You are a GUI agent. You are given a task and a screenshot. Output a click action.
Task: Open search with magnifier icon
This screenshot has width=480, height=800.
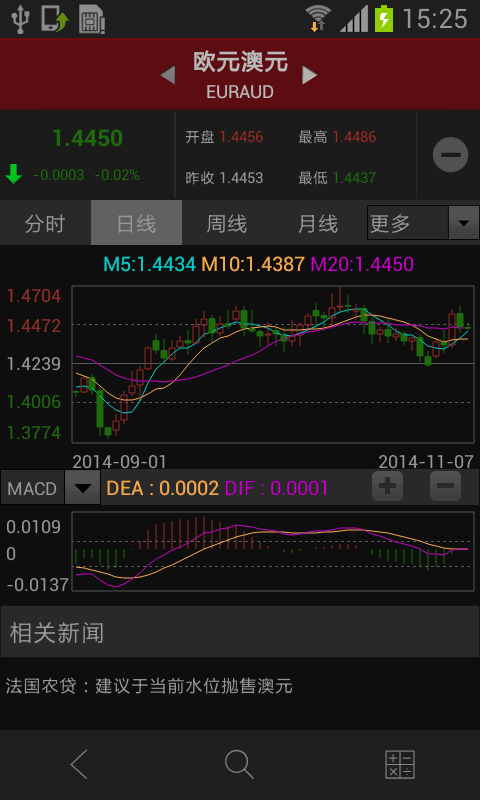[x=239, y=764]
